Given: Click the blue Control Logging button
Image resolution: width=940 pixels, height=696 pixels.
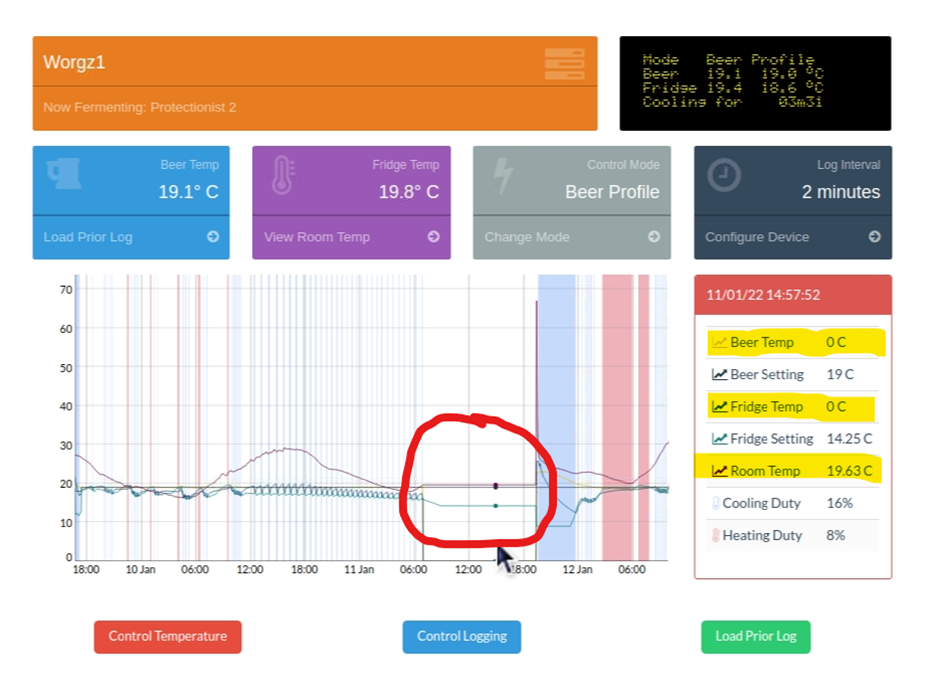Looking at the screenshot, I should tap(462, 637).
